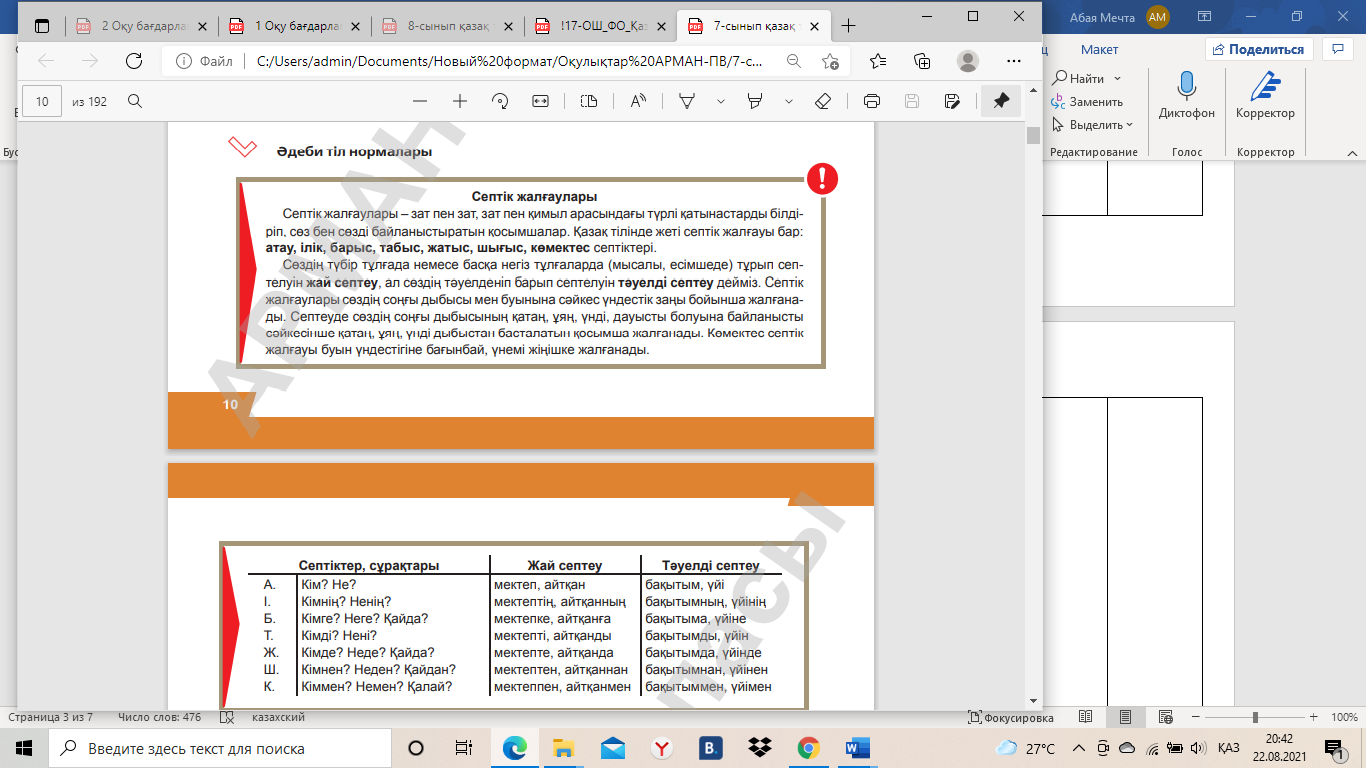This screenshot has width=1366, height=768.
Task: Start Read aloud in PDF toolbar
Action: 638,101
